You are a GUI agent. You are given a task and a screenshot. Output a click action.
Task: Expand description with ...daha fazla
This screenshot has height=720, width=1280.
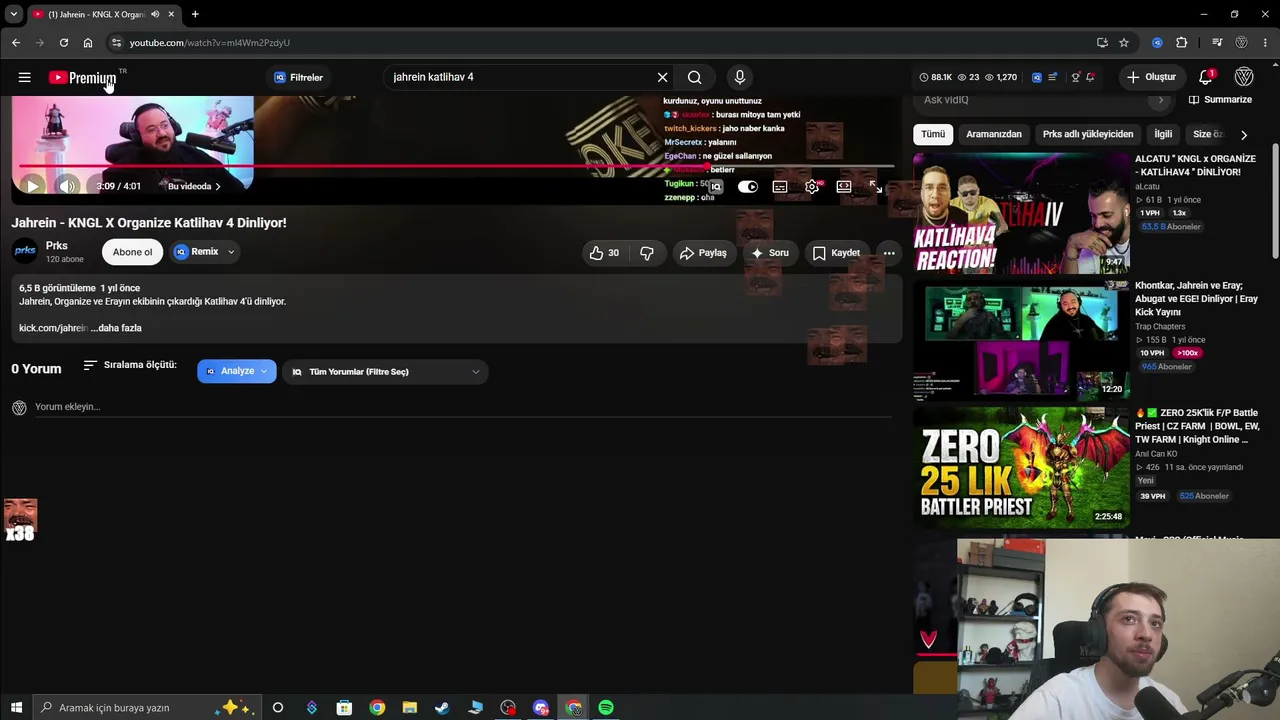[116, 328]
